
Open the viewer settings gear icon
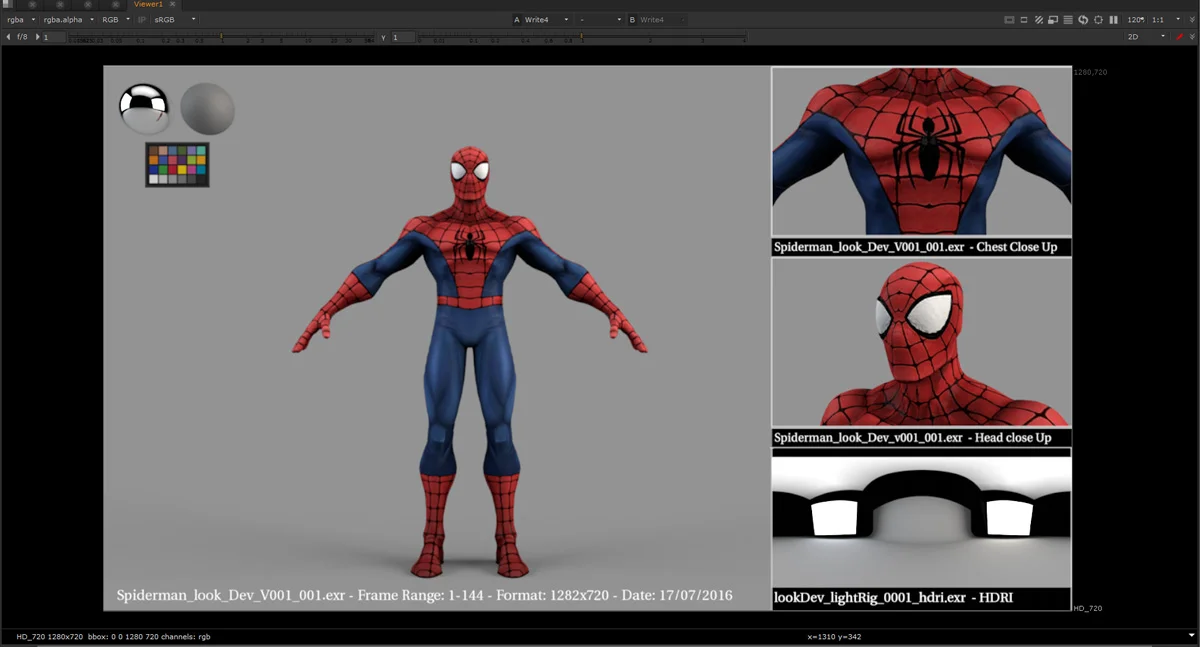click(1098, 19)
